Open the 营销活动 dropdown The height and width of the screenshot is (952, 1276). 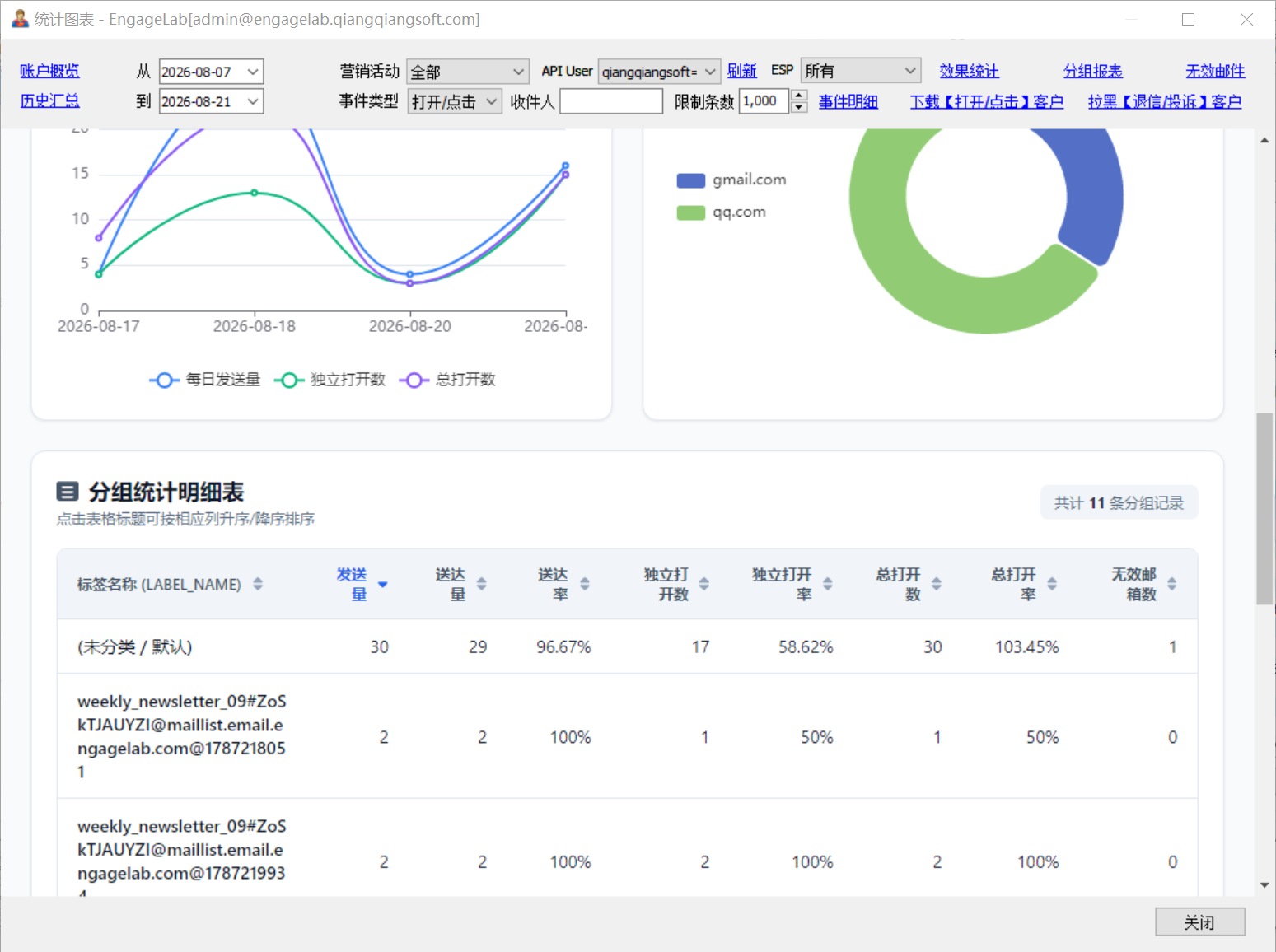468,72
